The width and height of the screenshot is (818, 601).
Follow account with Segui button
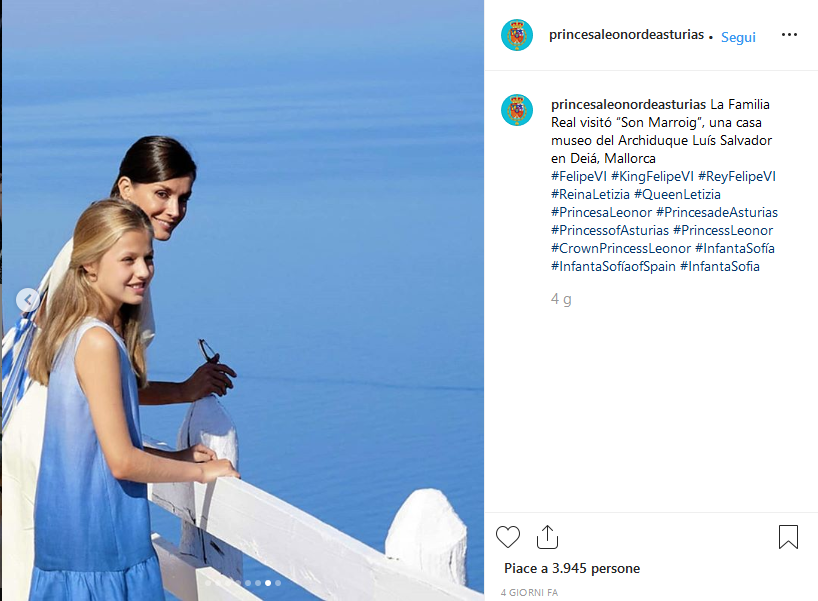[738, 37]
